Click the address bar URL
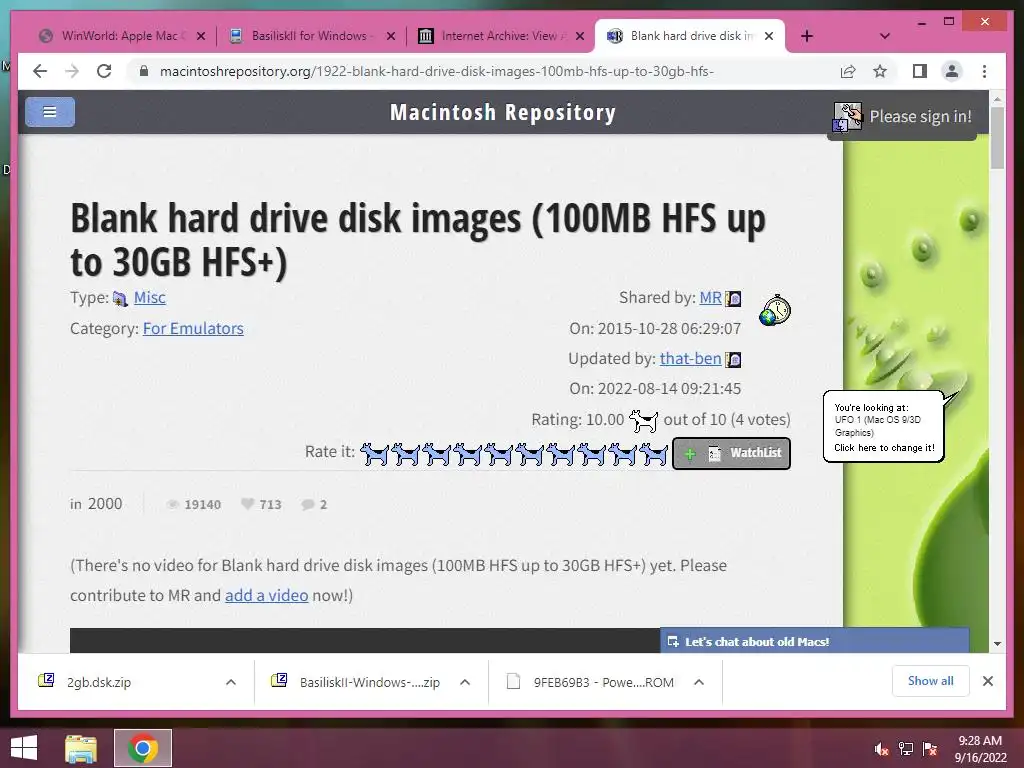Viewport: 1024px width, 768px height. coord(436,71)
